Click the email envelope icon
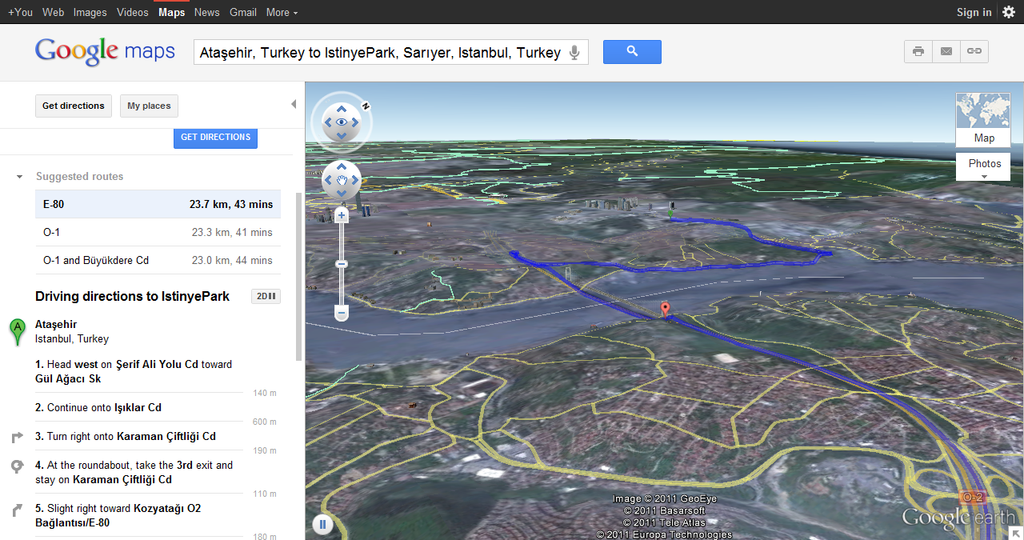1024x540 pixels. 946,51
